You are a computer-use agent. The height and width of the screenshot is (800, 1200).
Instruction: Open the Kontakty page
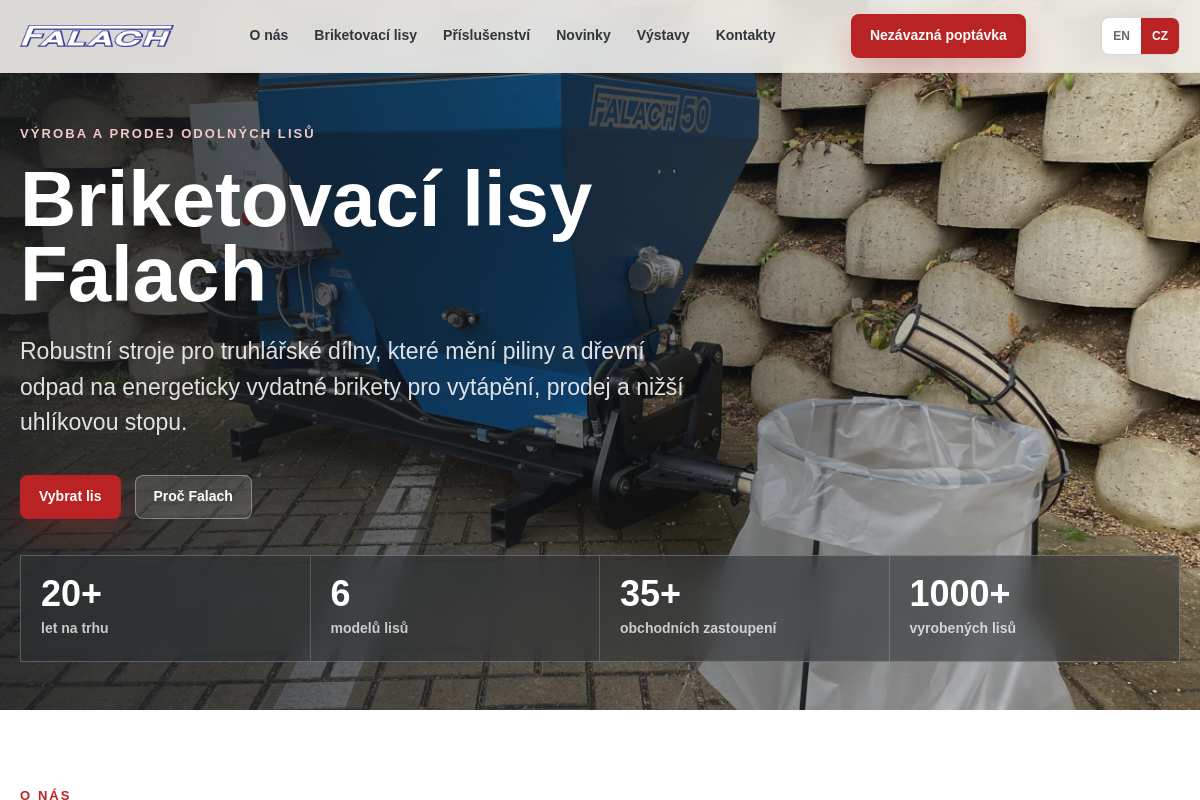[745, 35]
